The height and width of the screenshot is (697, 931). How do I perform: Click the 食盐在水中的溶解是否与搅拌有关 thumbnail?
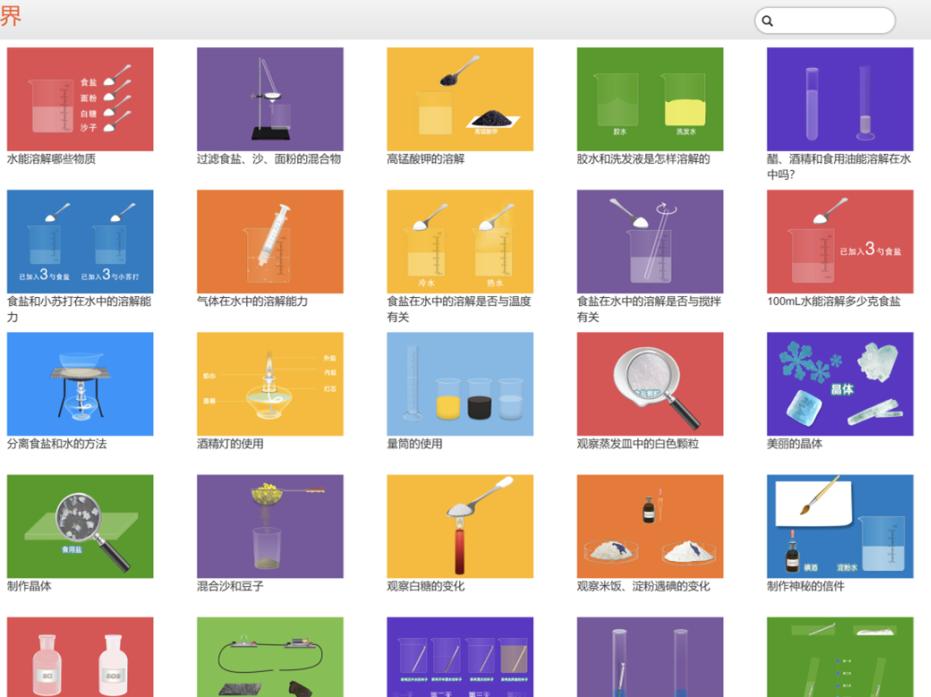[x=650, y=241]
